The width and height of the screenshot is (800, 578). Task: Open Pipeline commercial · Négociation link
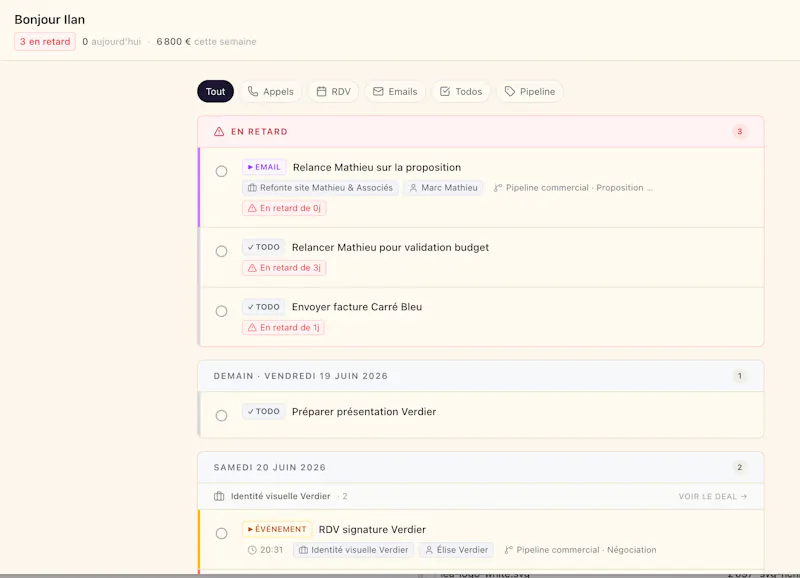(581, 550)
